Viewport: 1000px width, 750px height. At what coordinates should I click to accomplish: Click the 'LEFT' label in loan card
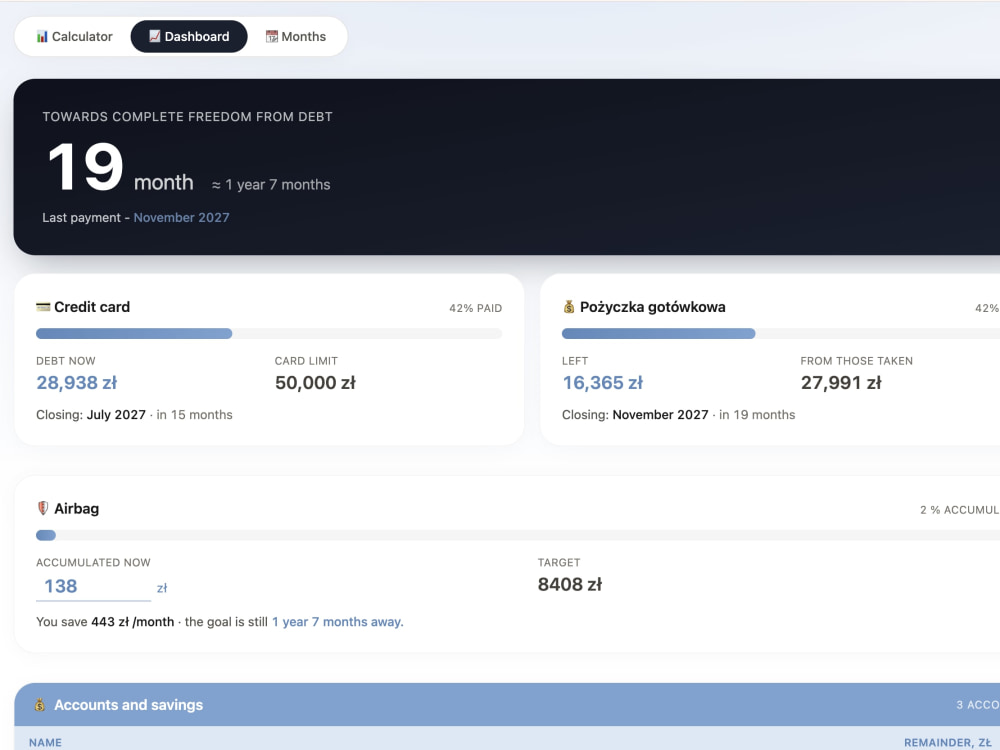575,361
